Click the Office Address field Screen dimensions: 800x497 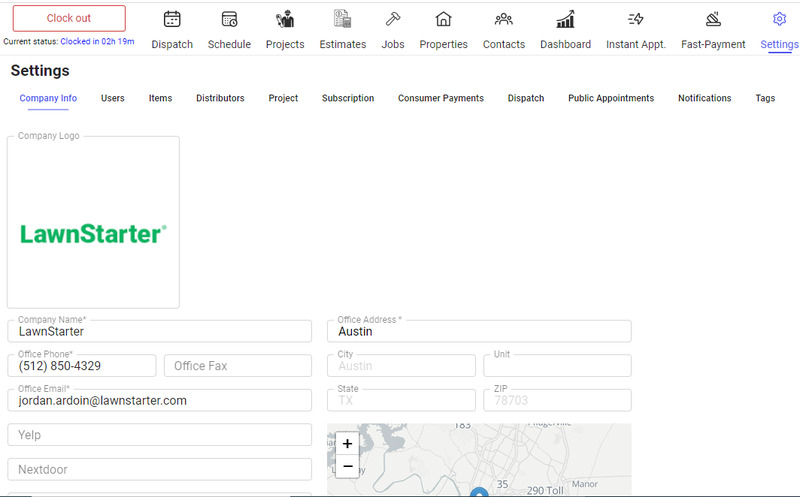[x=479, y=331]
